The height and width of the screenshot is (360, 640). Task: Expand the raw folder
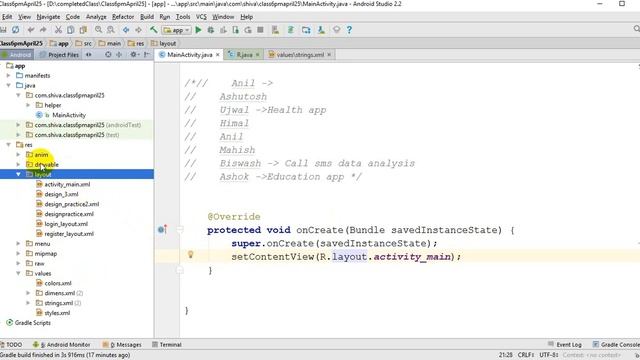pos(18,263)
